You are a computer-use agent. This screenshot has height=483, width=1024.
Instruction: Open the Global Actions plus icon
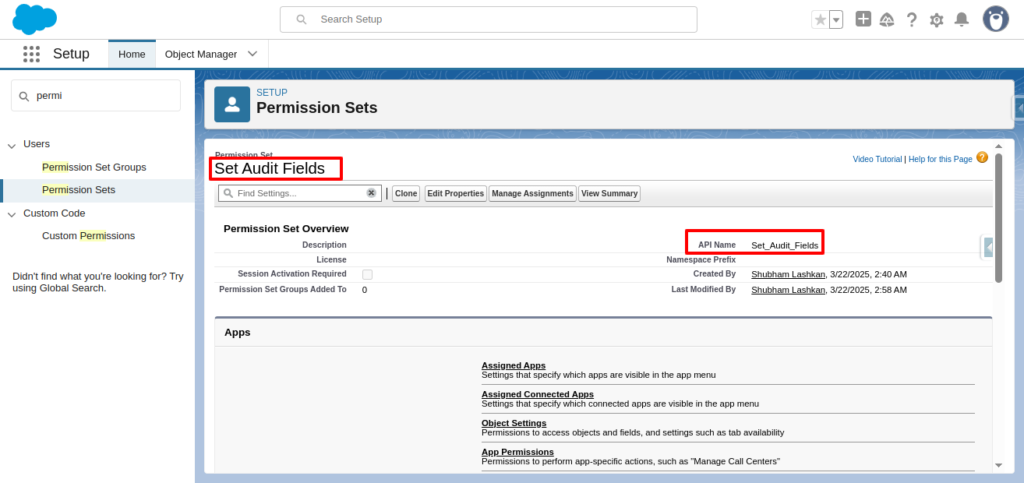pos(863,19)
